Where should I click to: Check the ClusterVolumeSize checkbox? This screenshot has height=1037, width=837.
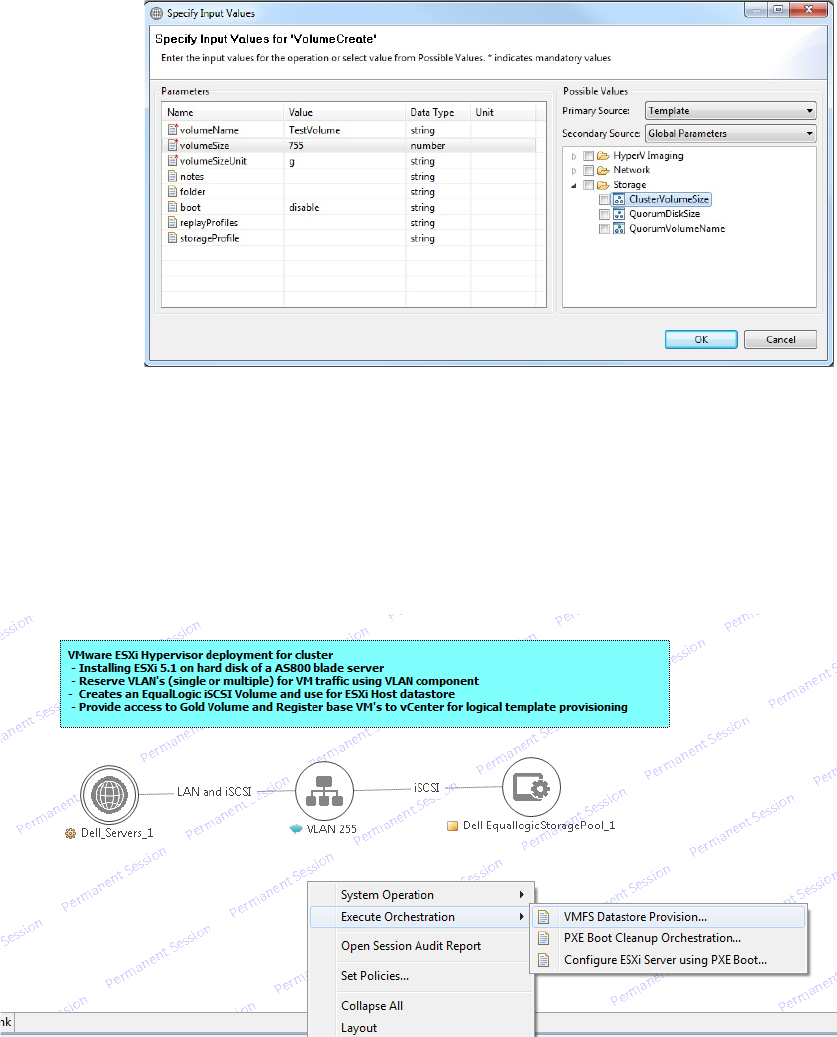[x=604, y=200]
